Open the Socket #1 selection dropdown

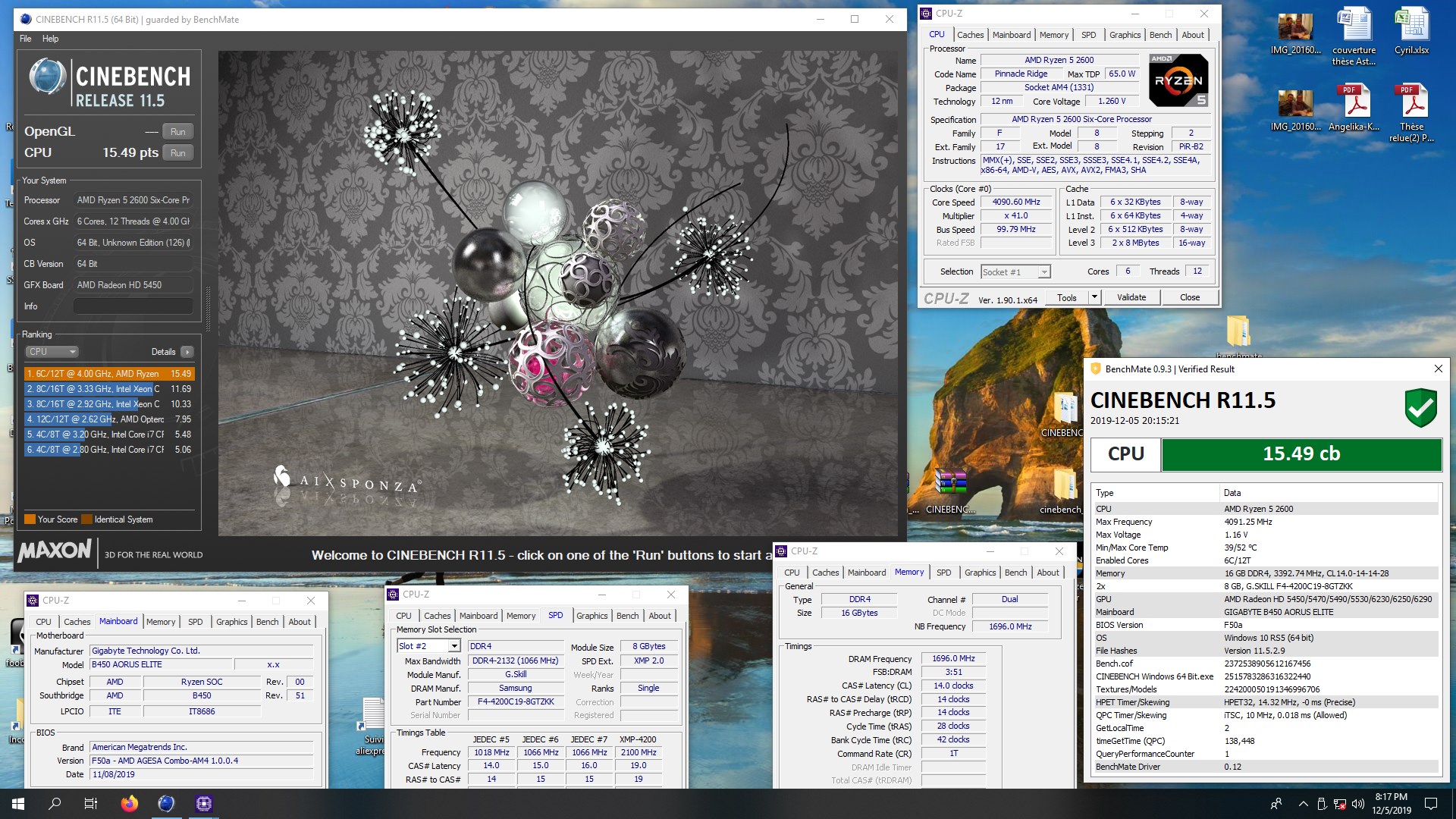tap(1015, 272)
